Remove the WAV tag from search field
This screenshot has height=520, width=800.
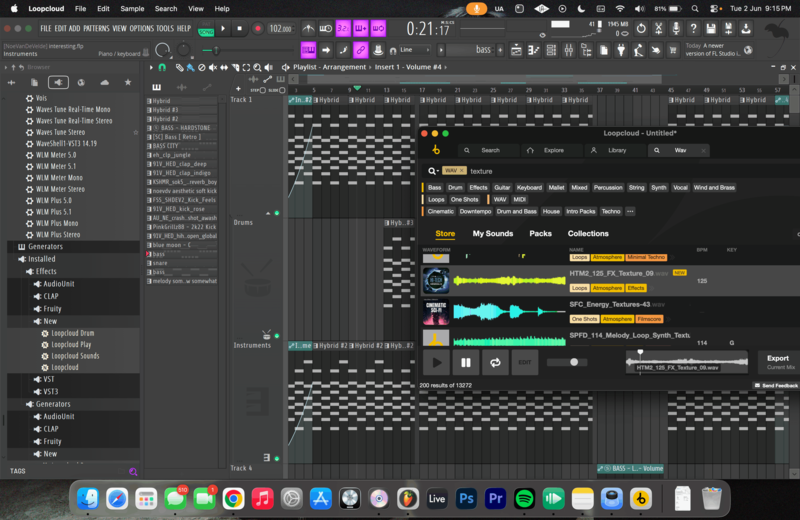462,170
